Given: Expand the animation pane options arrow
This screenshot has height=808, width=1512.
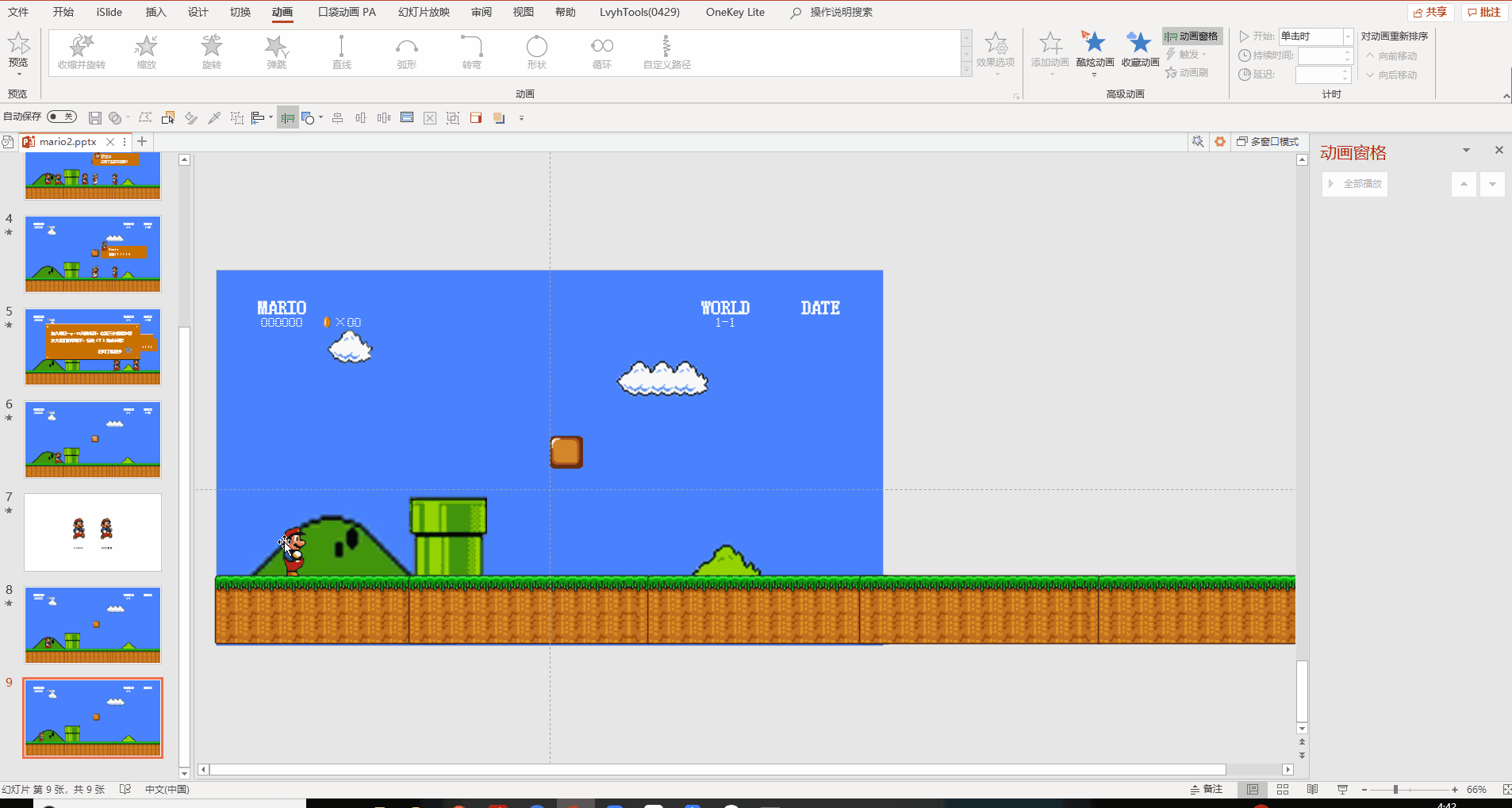Looking at the screenshot, I should (x=1466, y=150).
